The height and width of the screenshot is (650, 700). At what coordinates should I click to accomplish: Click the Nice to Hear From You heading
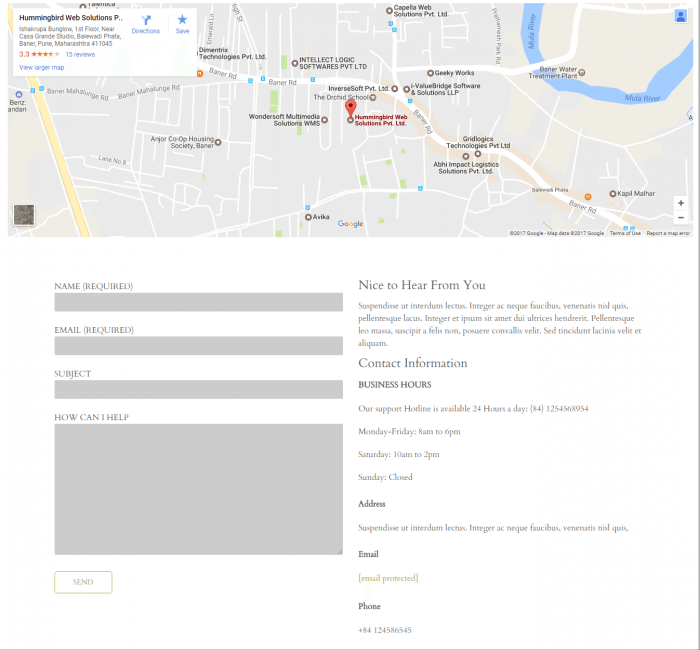pos(422,285)
